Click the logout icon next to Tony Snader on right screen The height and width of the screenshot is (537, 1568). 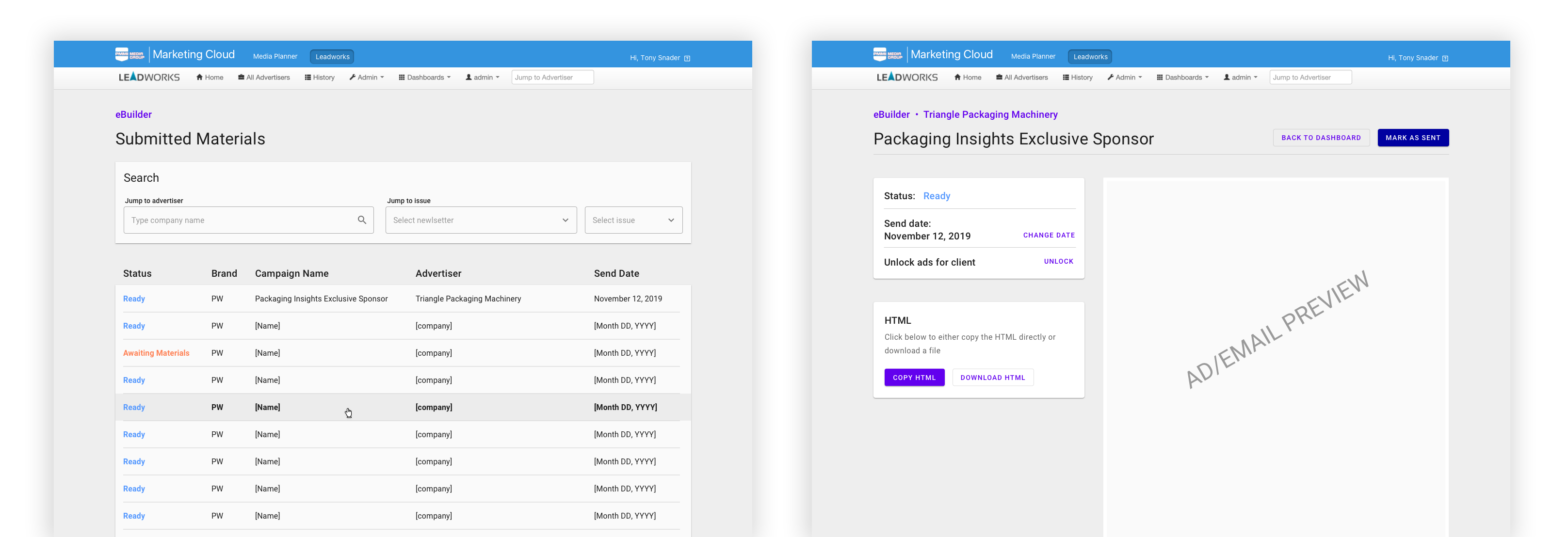pos(1445,58)
